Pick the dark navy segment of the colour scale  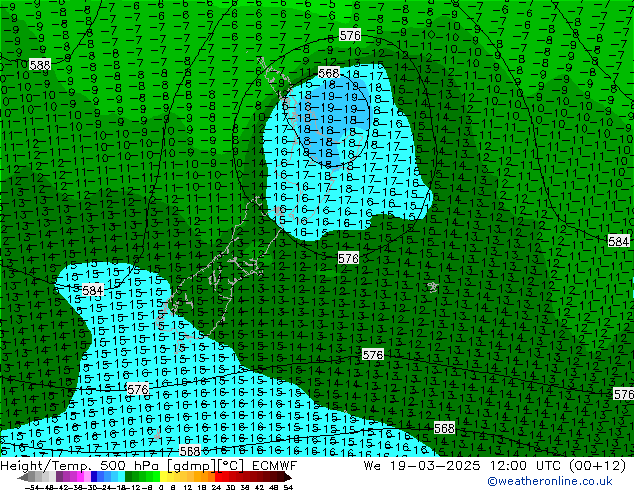tap(94, 476)
